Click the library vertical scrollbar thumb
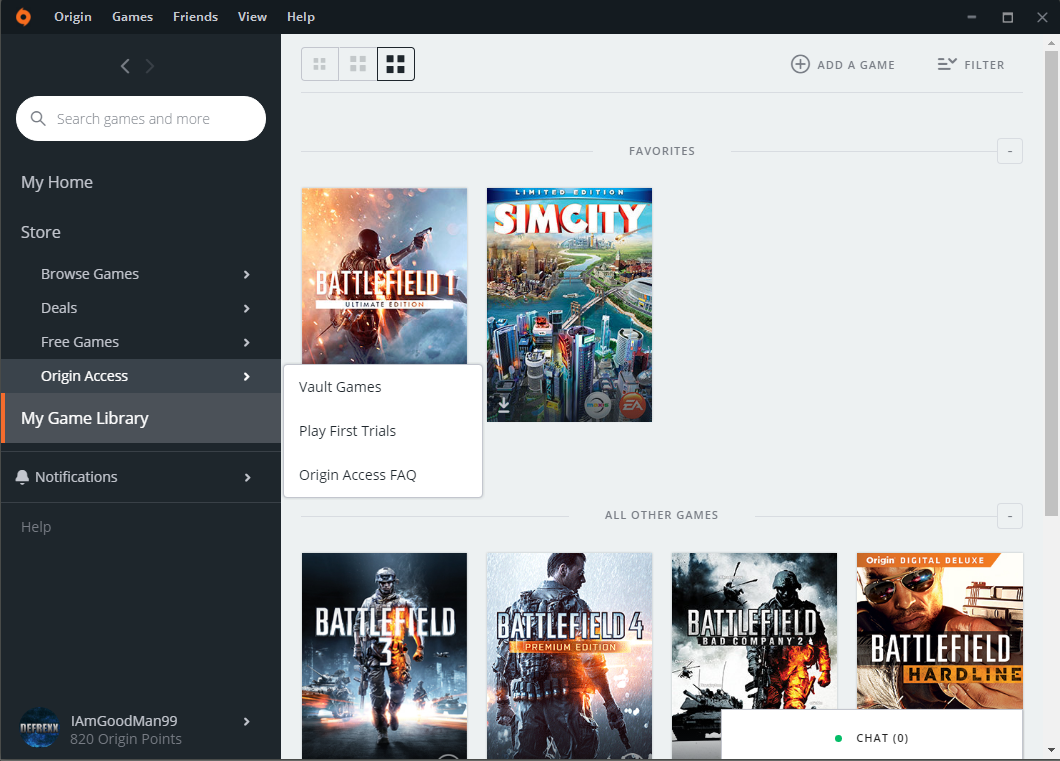Image resolution: width=1060 pixels, height=761 pixels. coord(1051,283)
